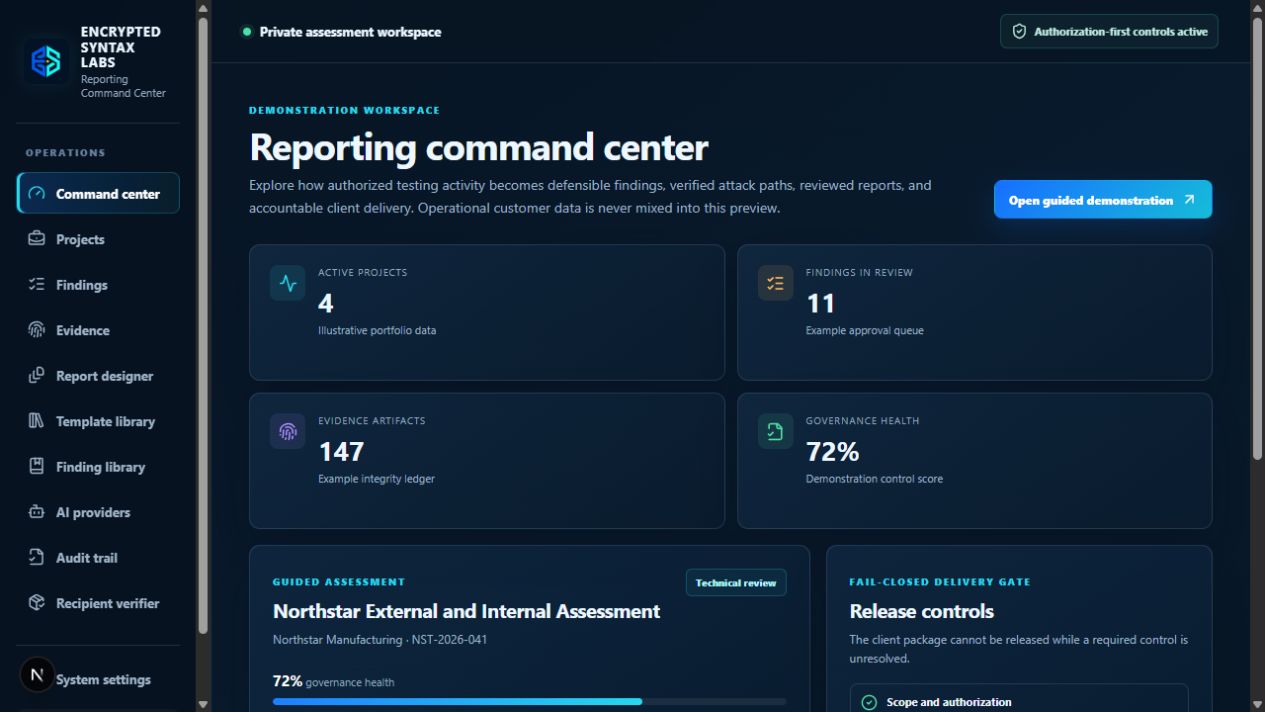Click the Projects briefcase icon
The width and height of the screenshot is (1265, 712).
37,239
